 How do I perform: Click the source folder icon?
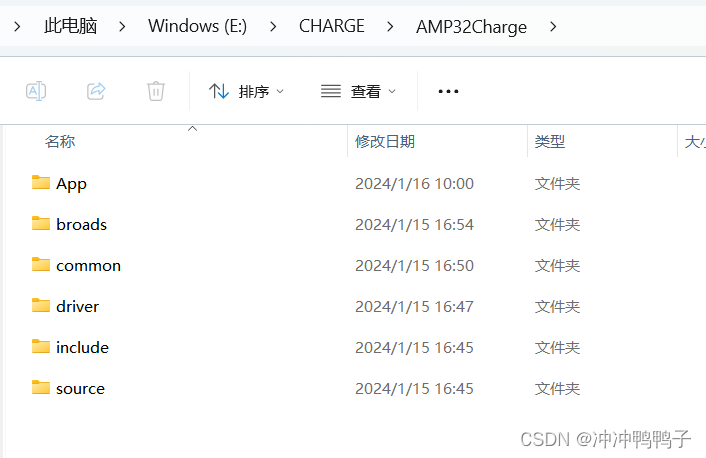41,387
